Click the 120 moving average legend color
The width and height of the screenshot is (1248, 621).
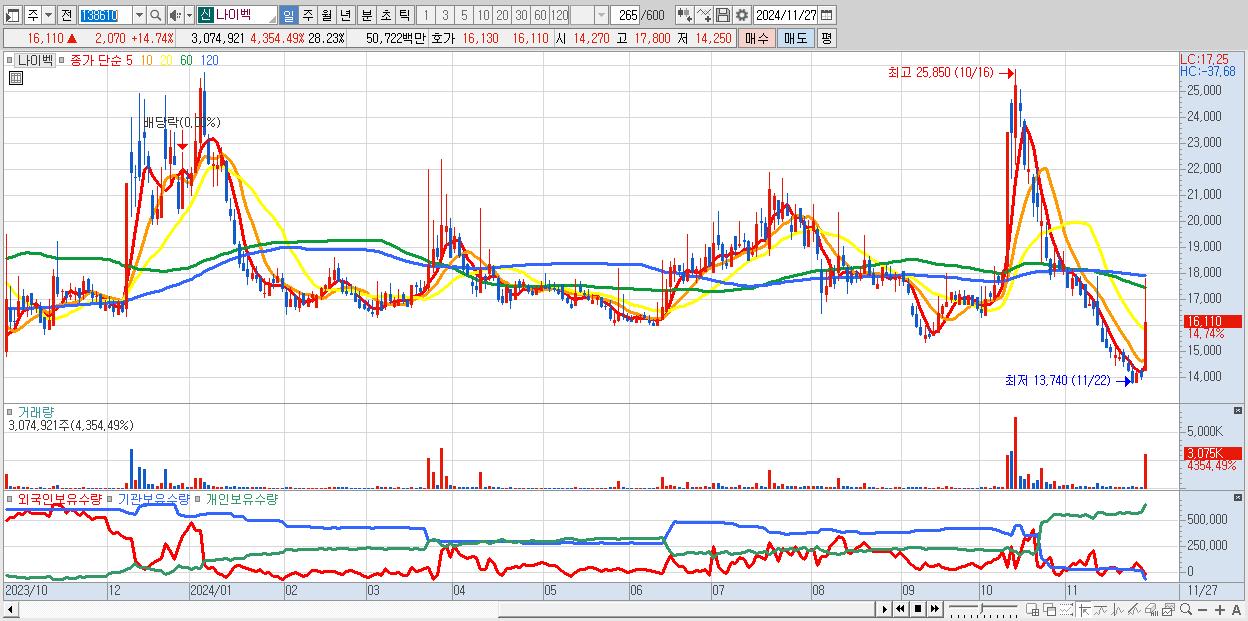click(x=209, y=60)
